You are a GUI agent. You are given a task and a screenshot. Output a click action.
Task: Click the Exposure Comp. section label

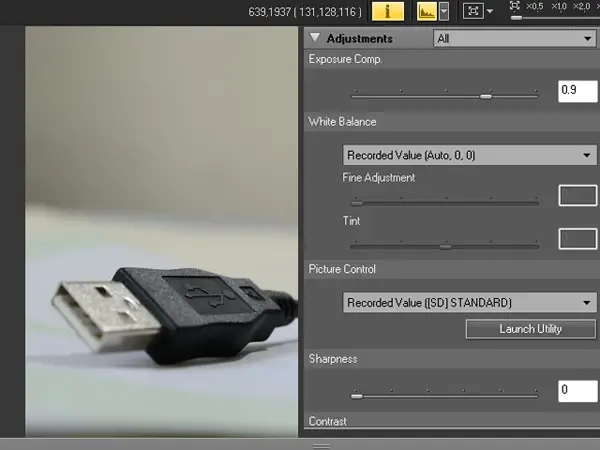[x=345, y=59]
